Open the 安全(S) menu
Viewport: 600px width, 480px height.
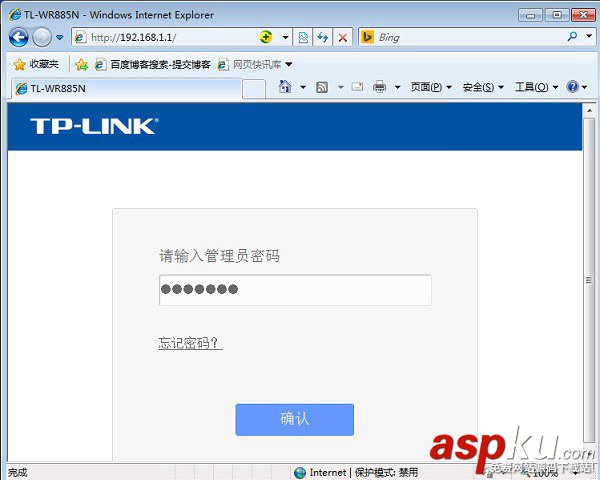point(483,87)
